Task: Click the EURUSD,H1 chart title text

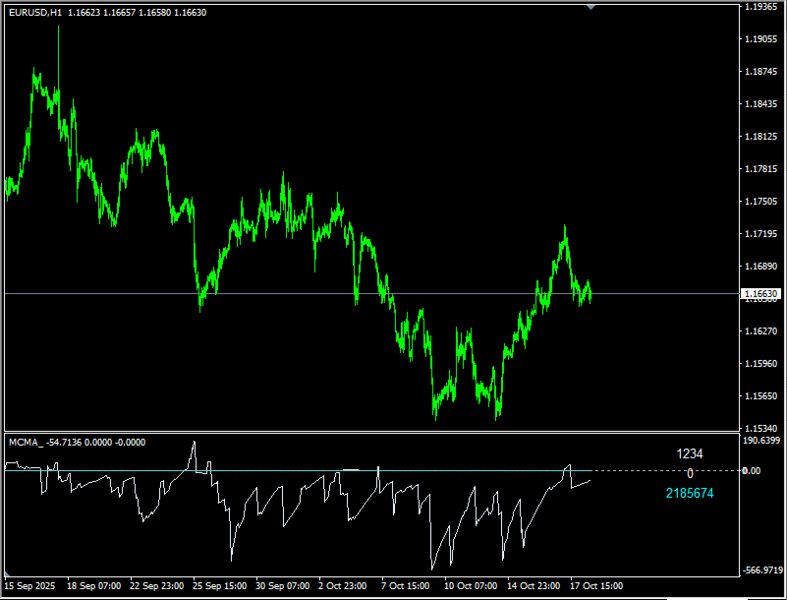Action: pos(35,13)
